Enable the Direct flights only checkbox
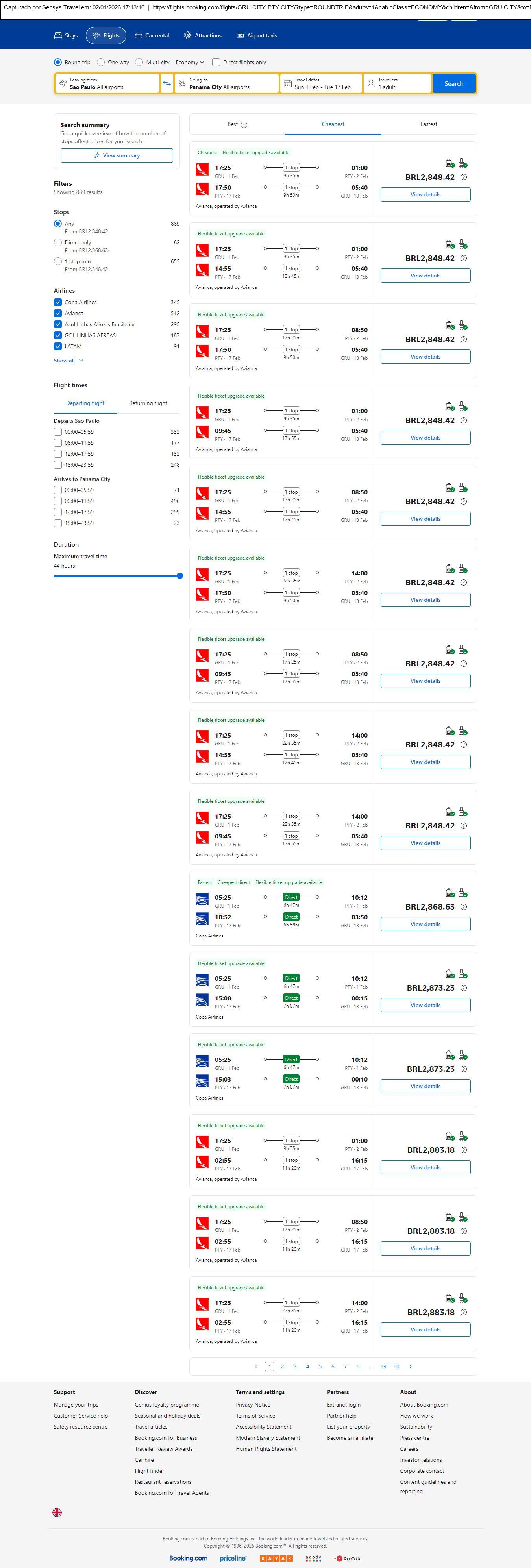The height and width of the screenshot is (1568, 531). 216,62
